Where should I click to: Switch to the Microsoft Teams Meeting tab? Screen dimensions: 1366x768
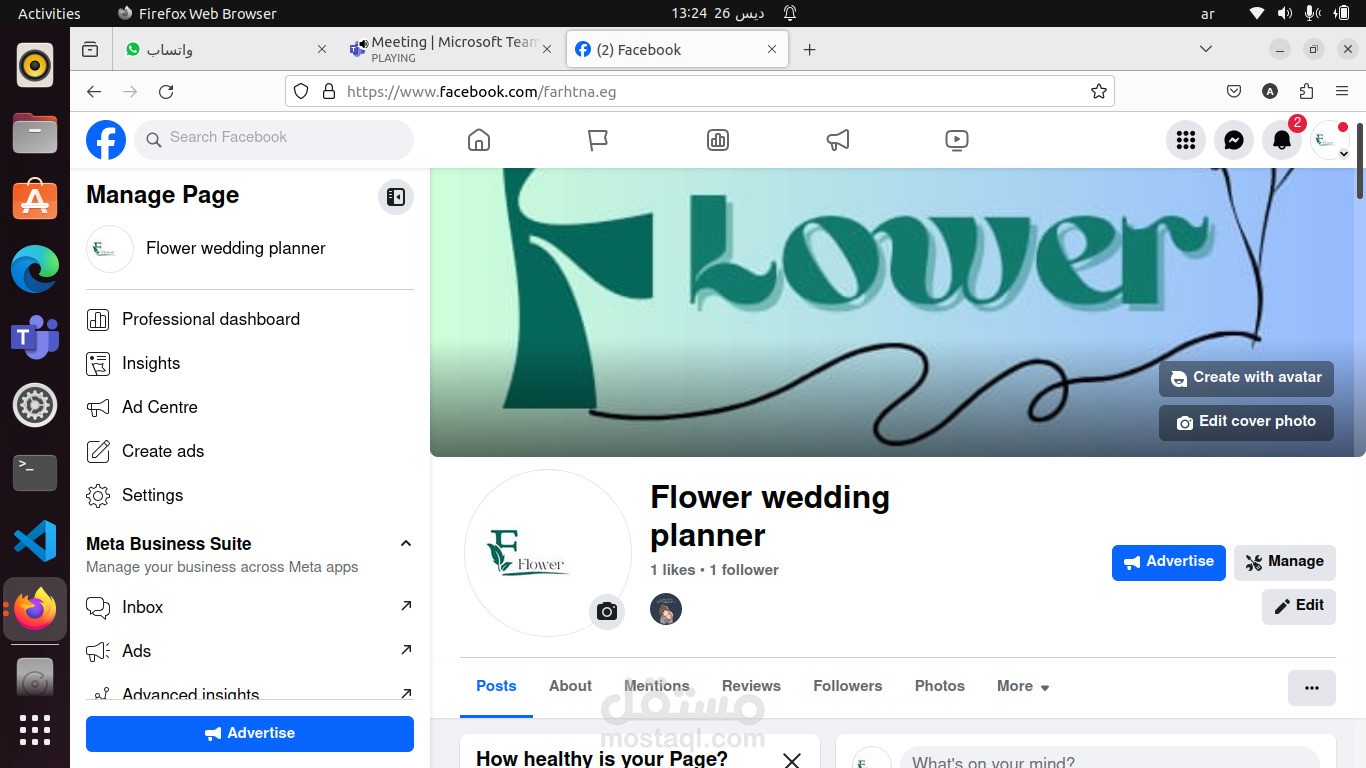click(450, 49)
